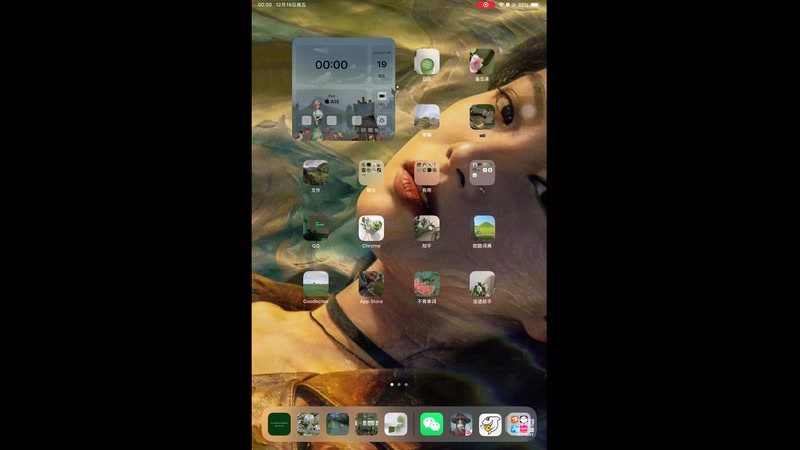This screenshot has width=800, height=450.
Task: Open the 法语助手 app
Action: [482, 284]
